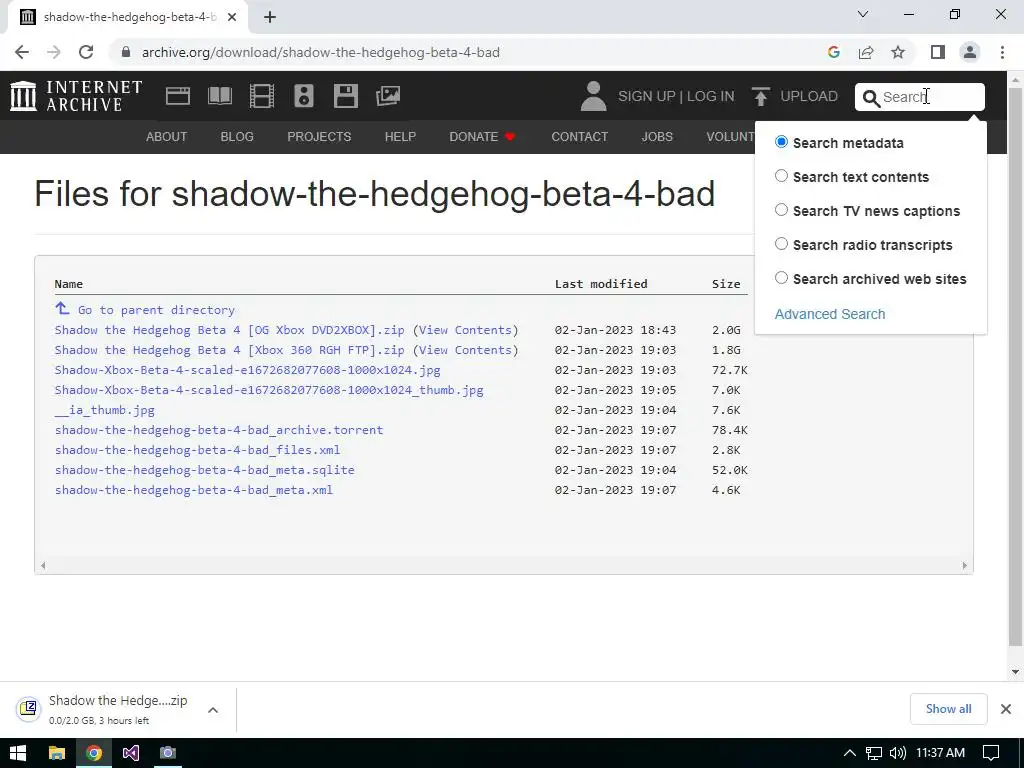Close the shadow-the-hedgehog tab

[232, 17]
